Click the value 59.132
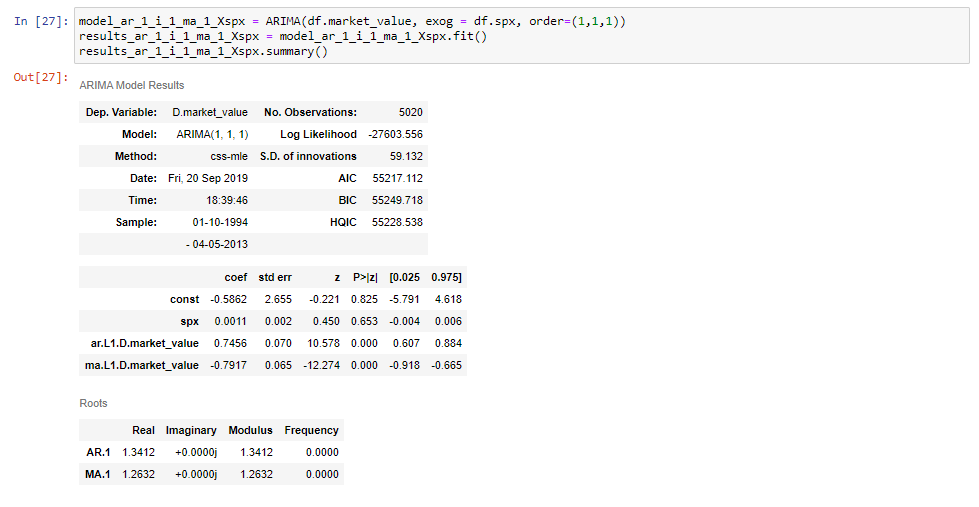Image resolution: width=979 pixels, height=507 pixels. point(406,156)
